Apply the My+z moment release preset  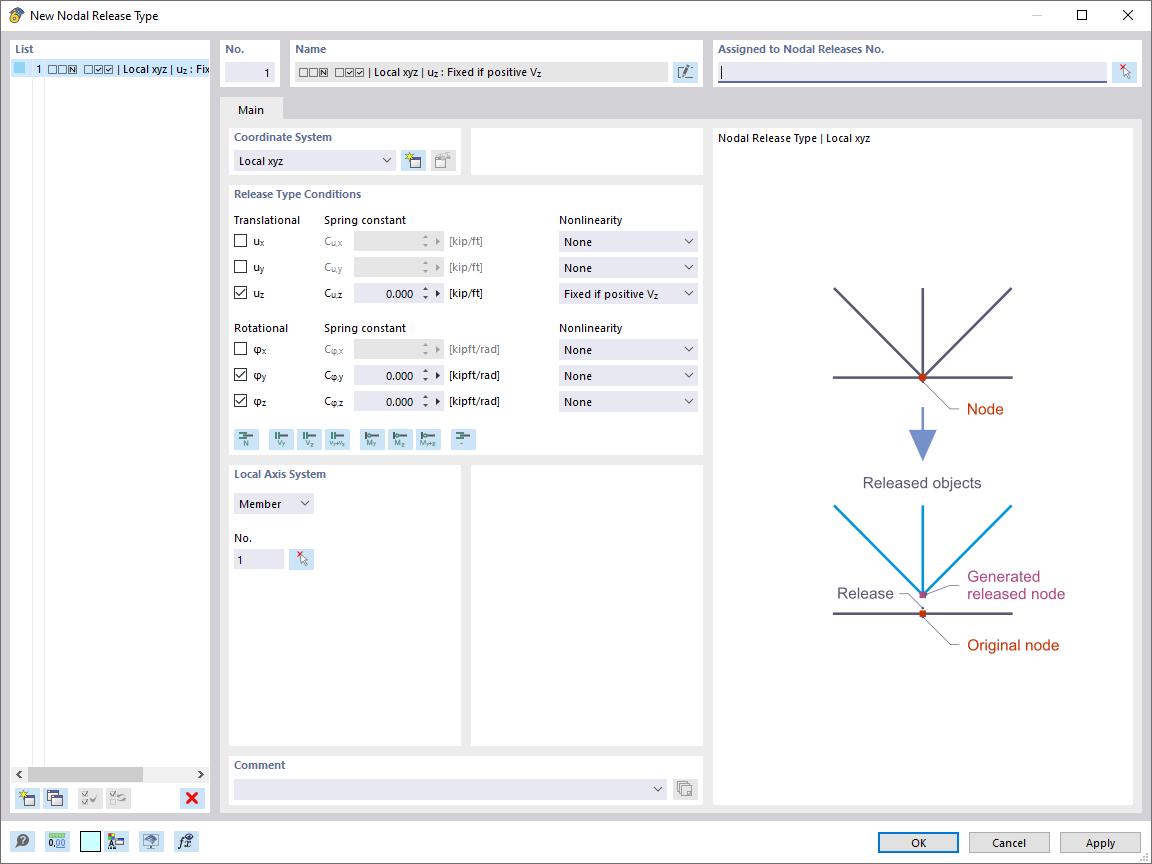coord(427,439)
